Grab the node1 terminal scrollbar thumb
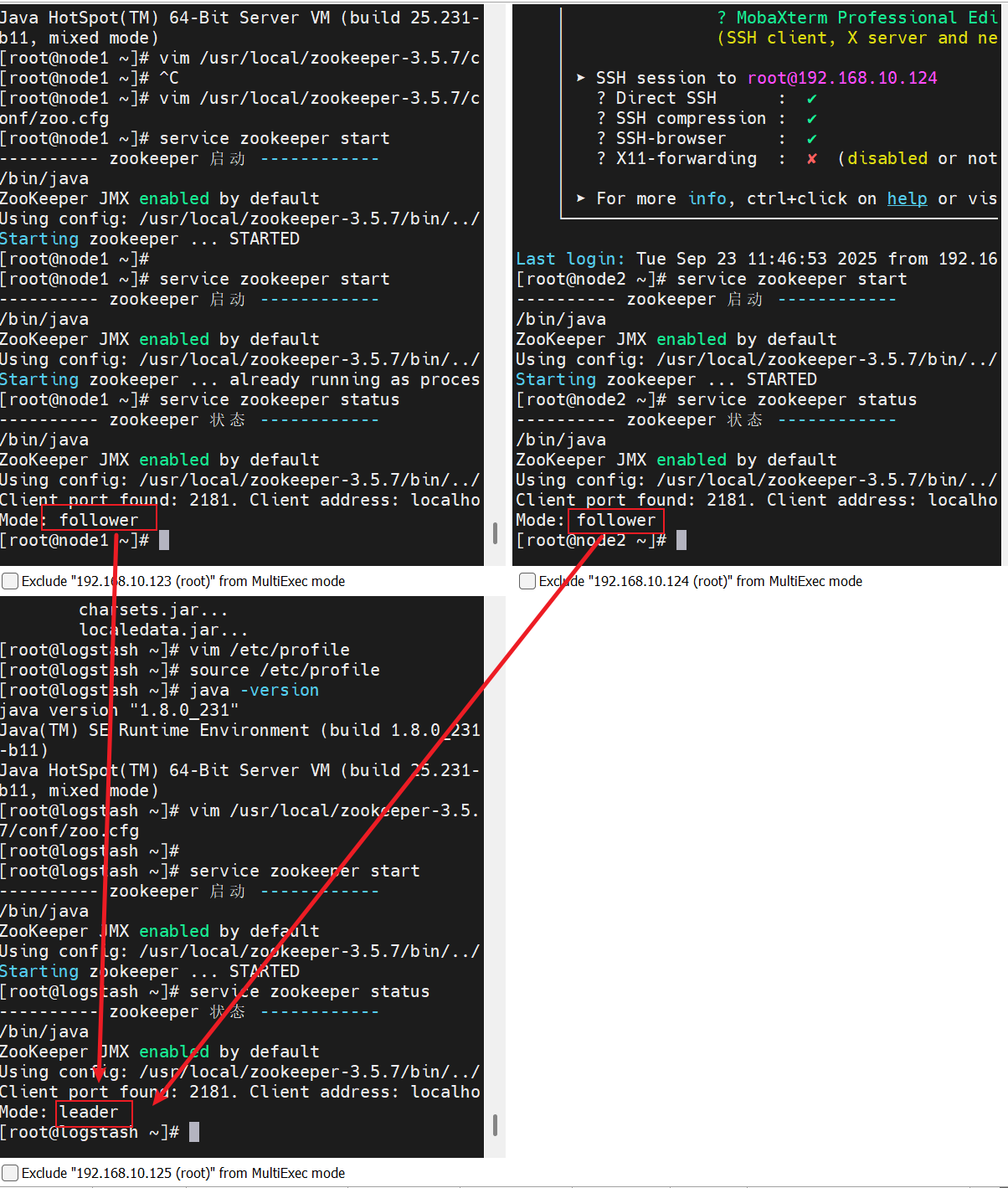1008x1188 pixels. [495, 532]
